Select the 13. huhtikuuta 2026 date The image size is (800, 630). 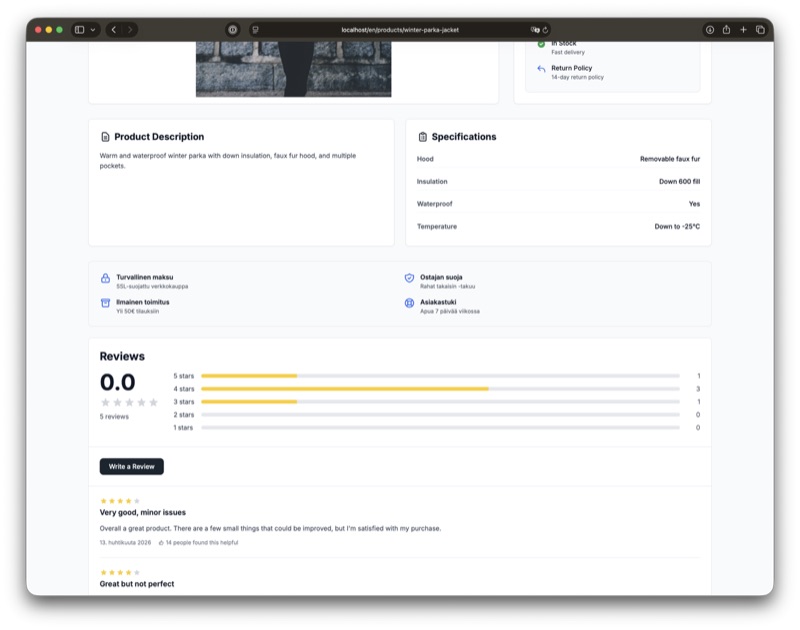click(125, 543)
